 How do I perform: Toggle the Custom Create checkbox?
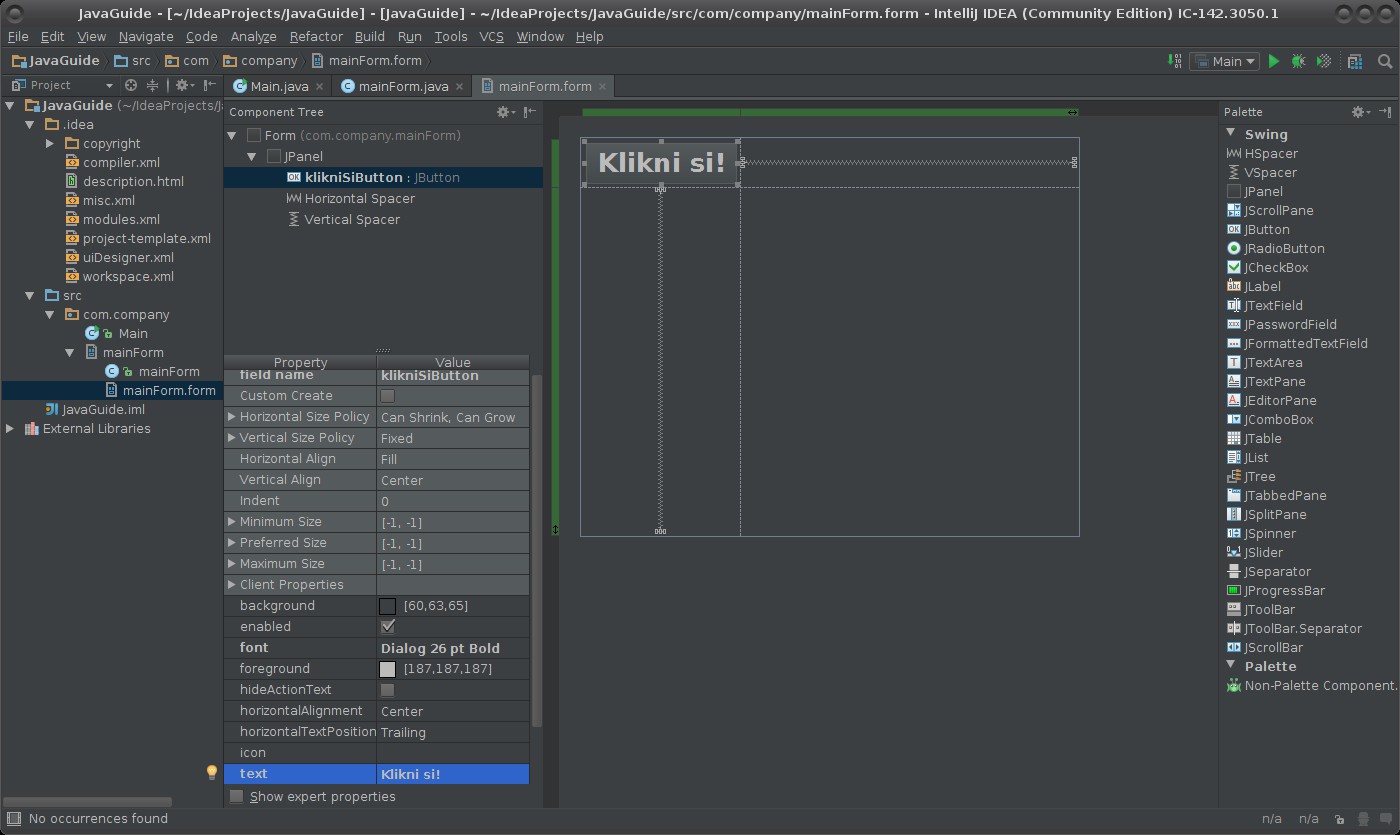387,396
